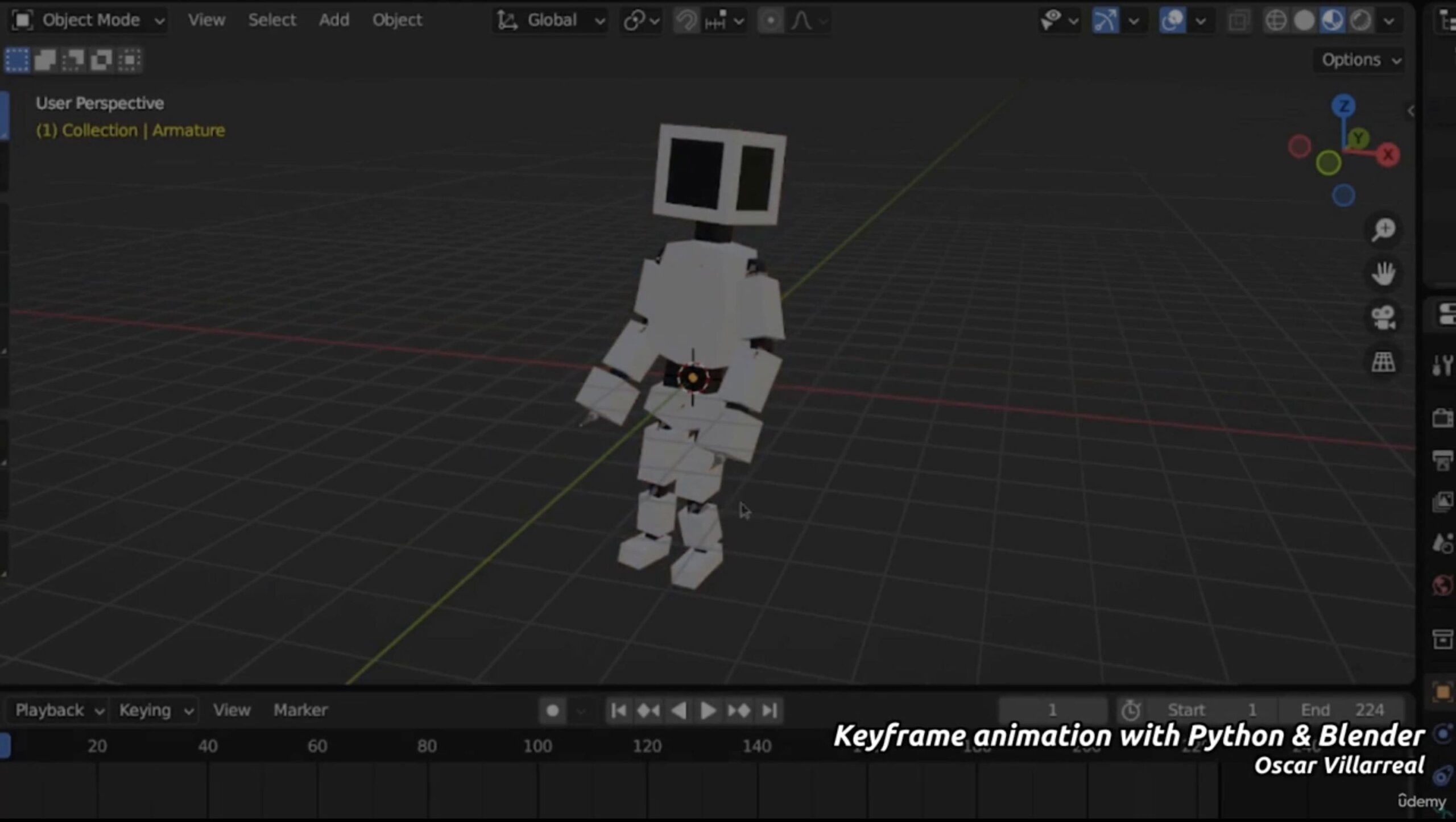Toggle snapping with the magnet icon

pos(685,19)
